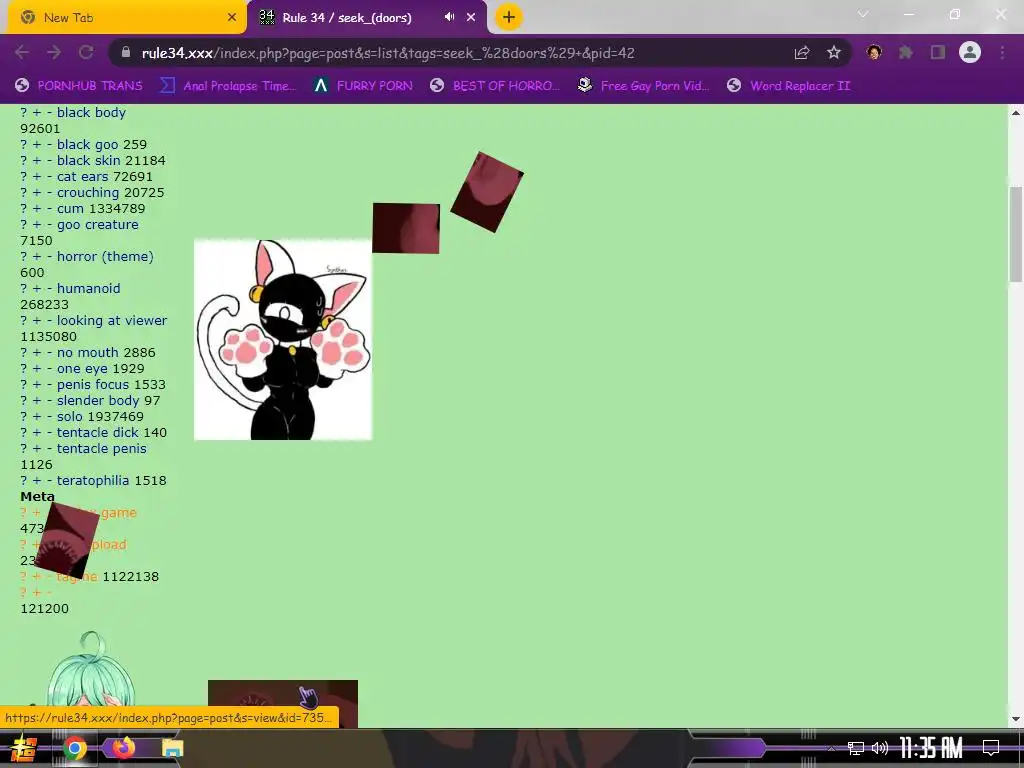Click the '?' wiki link beside 'cat ears'
Image resolution: width=1024 pixels, height=768 pixels.
24,176
